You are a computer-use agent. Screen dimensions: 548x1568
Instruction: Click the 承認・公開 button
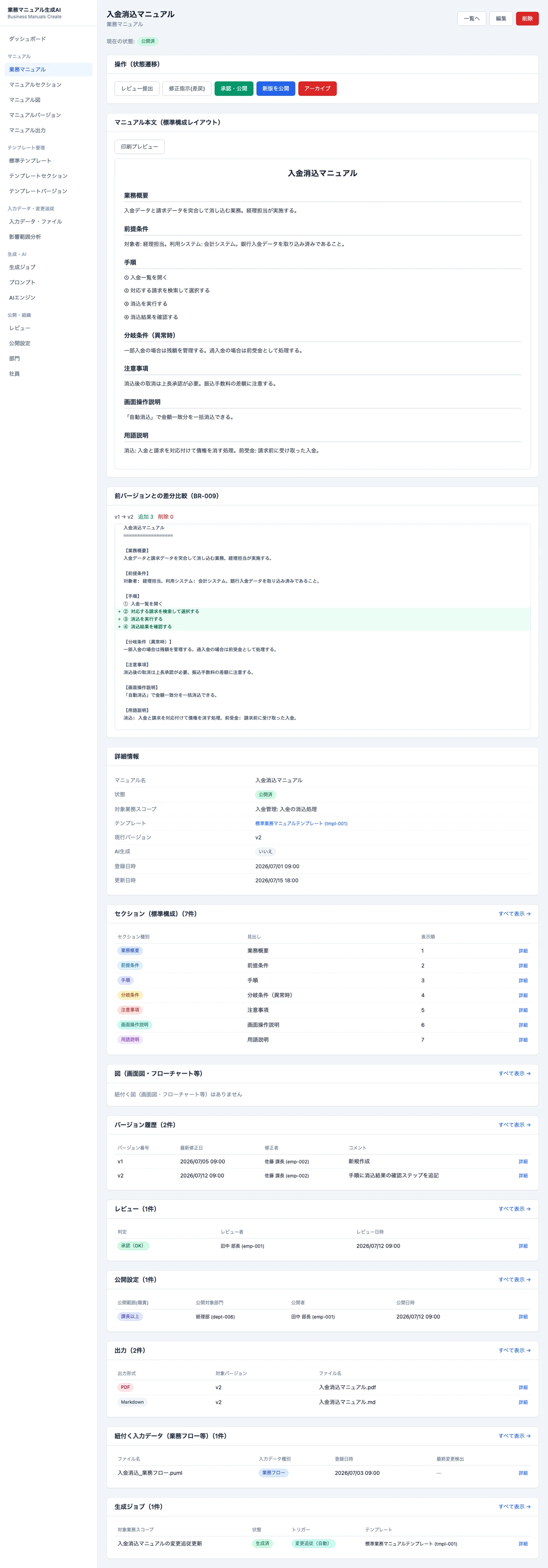click(x=234, y=88)
